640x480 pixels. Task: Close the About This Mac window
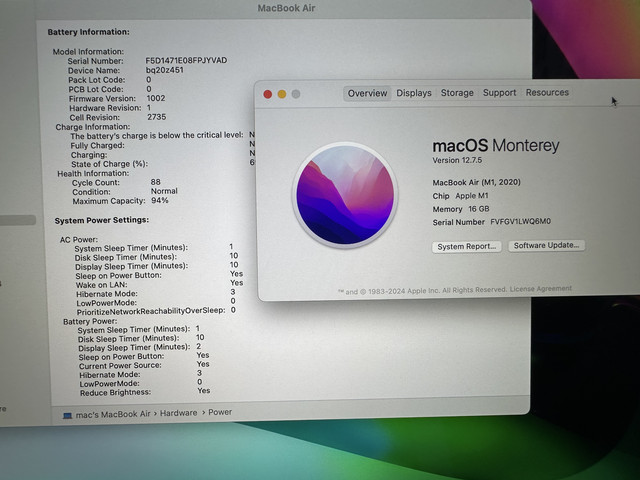pyautogui.click(x=268, y=94)
